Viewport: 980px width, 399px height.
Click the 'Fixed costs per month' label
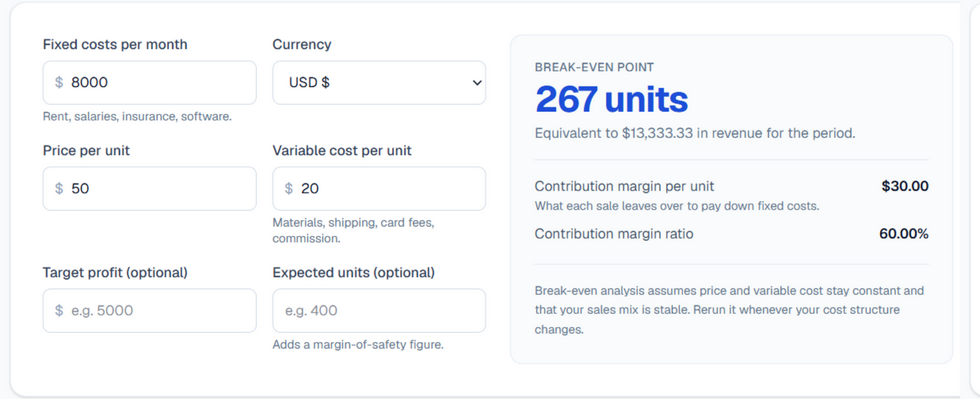(115, 44)
